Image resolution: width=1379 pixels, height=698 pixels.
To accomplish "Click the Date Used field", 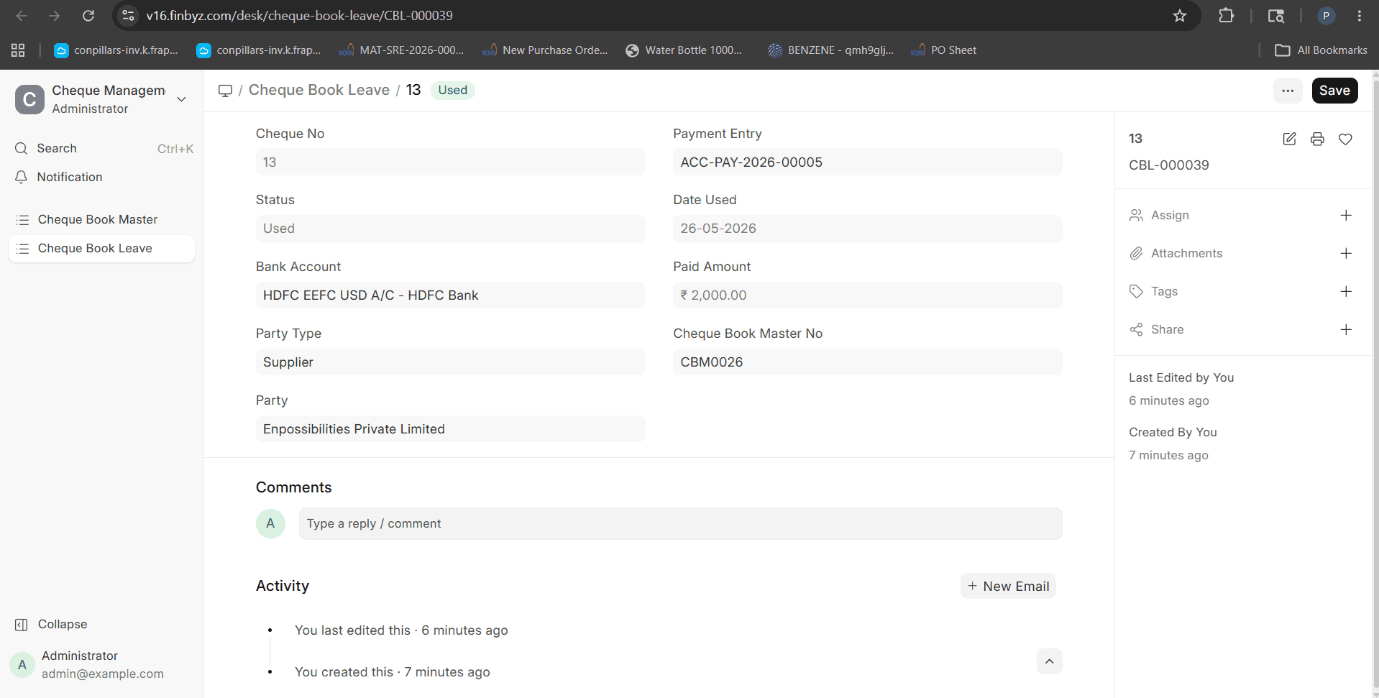I will point(868,228).
